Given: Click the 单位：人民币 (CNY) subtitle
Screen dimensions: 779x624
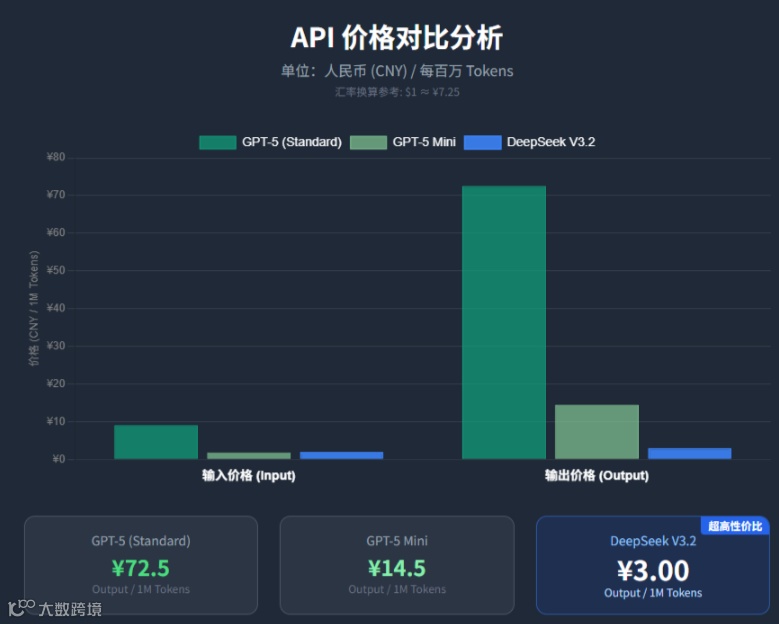Looking at the screenshot, I should point(397,71).
